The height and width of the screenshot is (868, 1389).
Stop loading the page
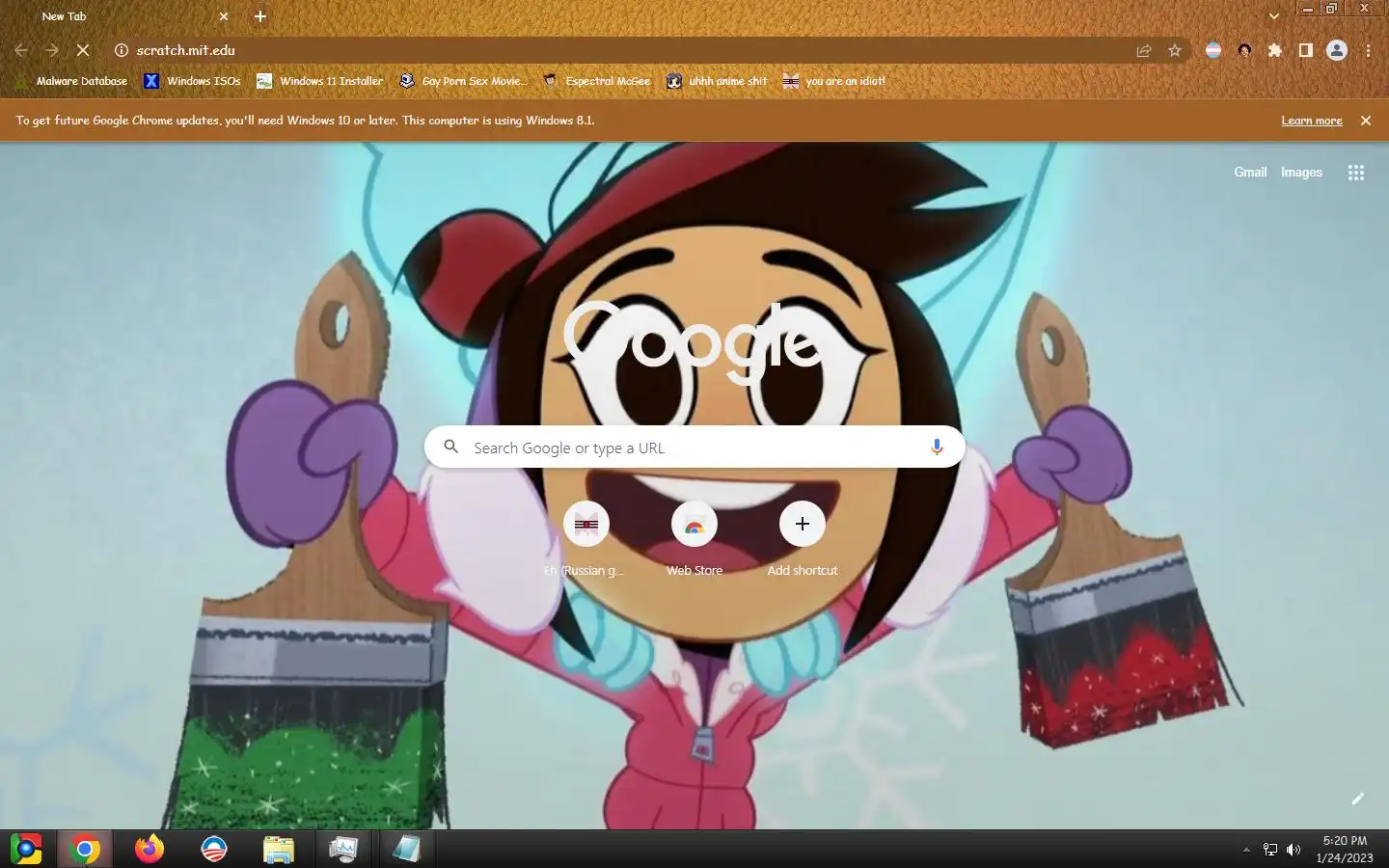click(83, 50)
